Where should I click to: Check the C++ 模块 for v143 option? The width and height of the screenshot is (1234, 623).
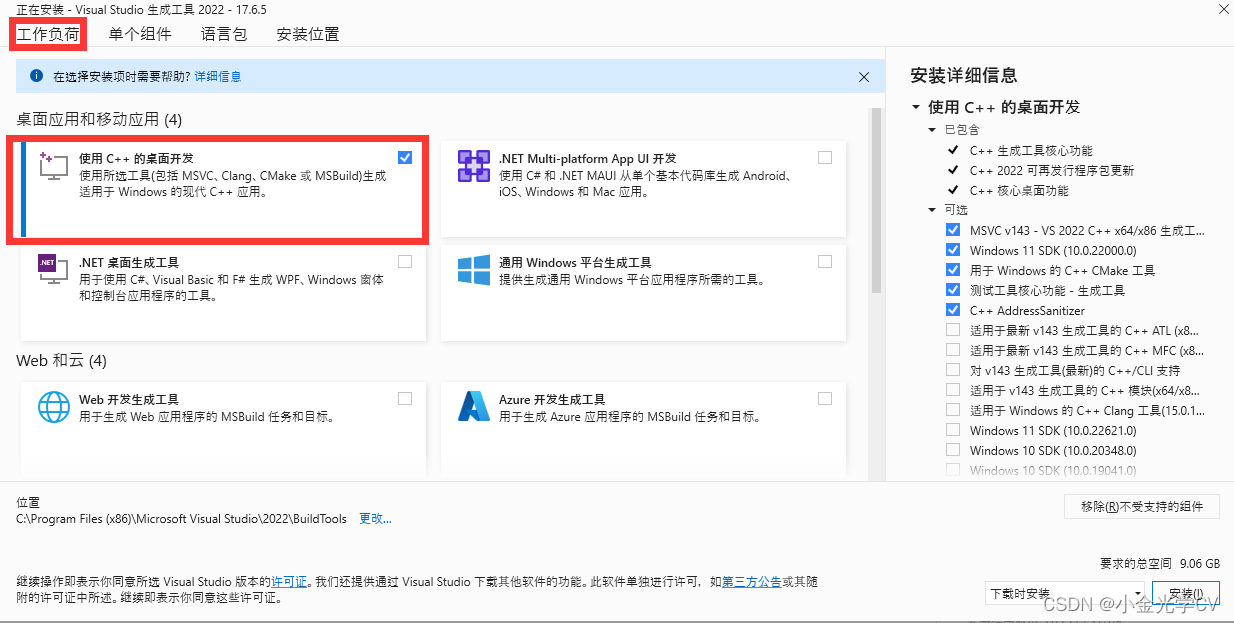point(952,390)
